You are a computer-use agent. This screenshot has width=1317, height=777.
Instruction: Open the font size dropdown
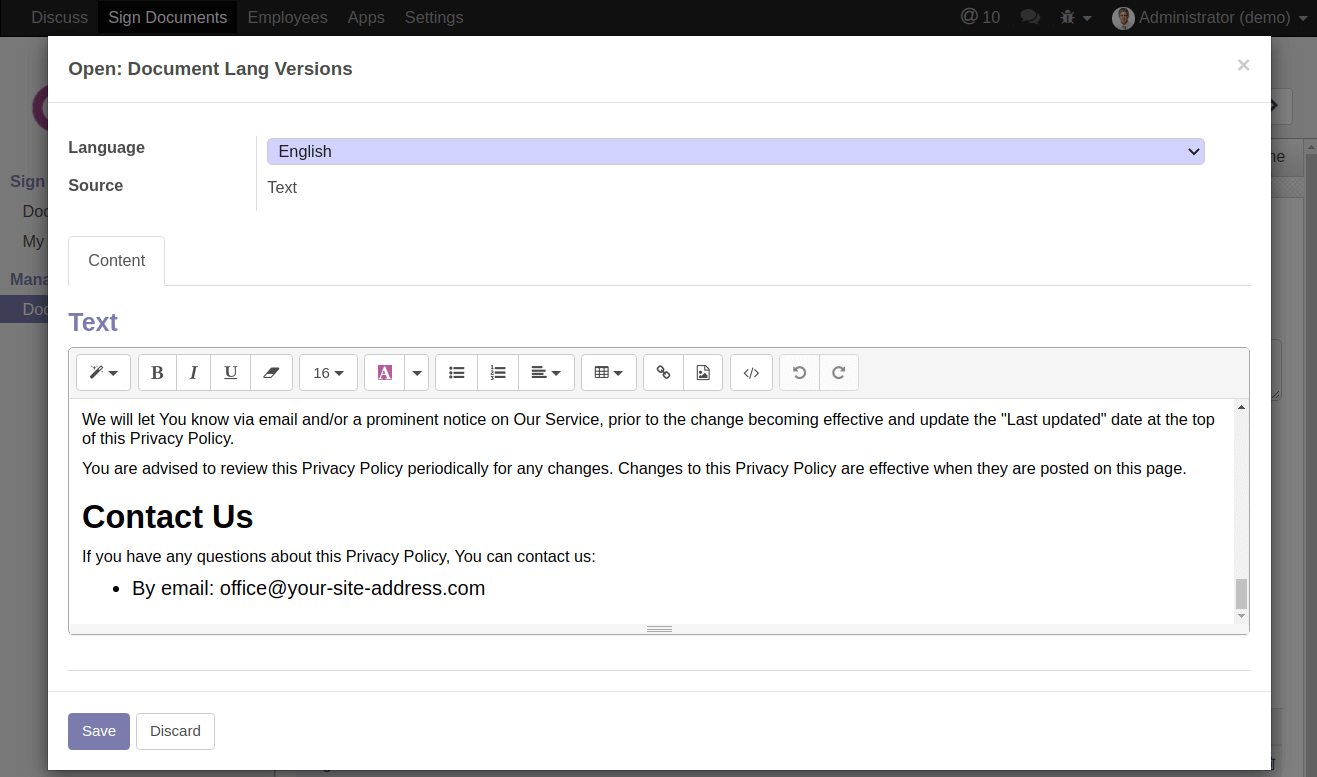(x=328, y=372)
